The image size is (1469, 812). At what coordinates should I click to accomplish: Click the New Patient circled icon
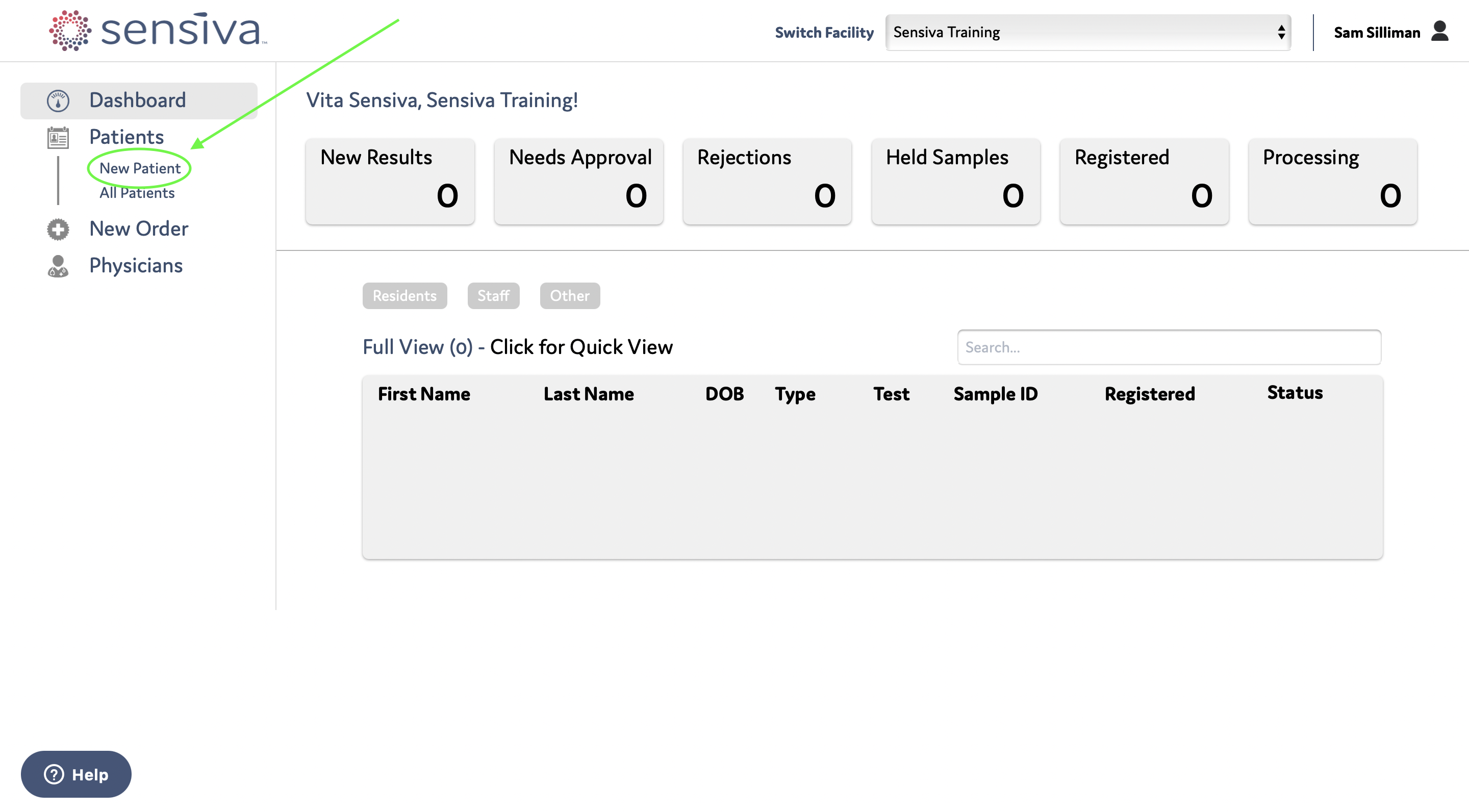tap(139, 168)
